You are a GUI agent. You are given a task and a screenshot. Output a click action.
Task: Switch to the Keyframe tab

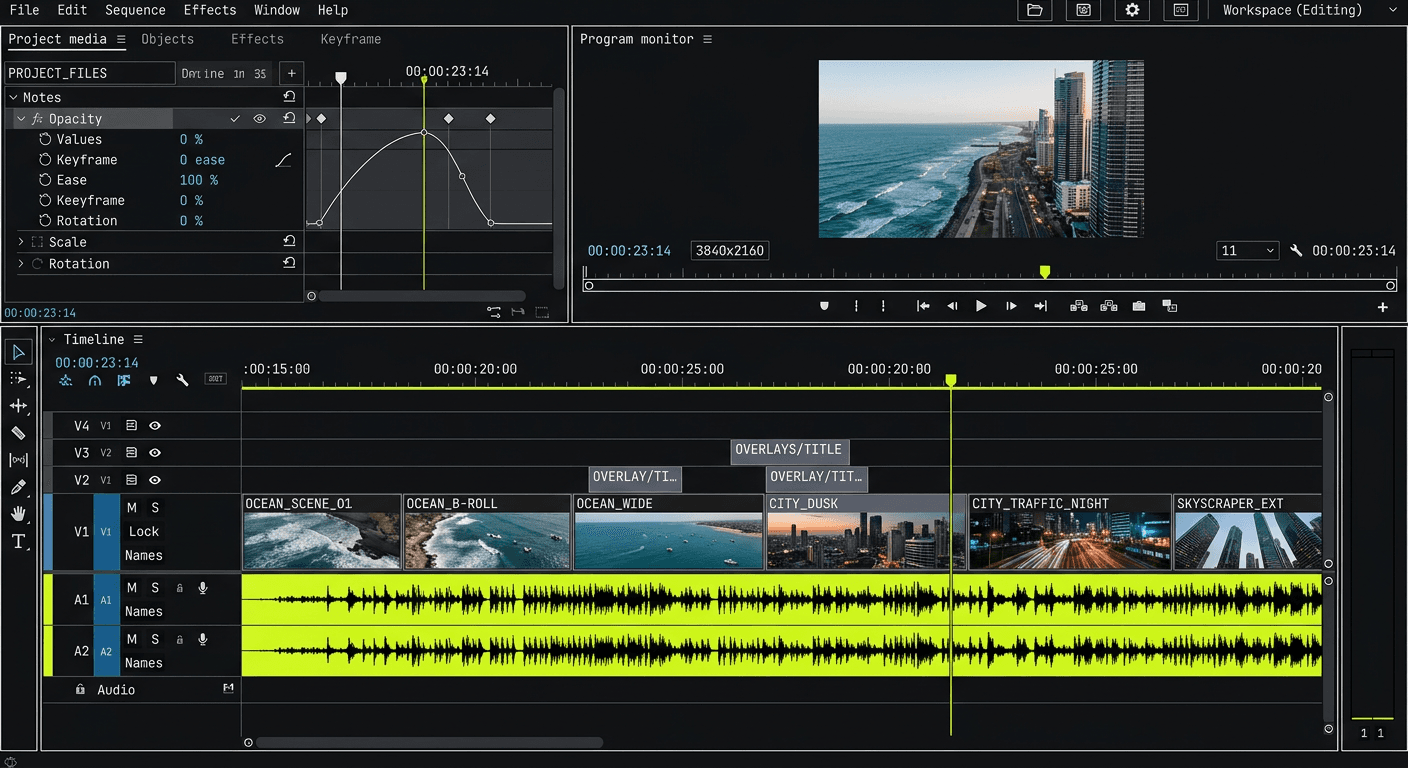pyautogui.click(x=350, y=39)
